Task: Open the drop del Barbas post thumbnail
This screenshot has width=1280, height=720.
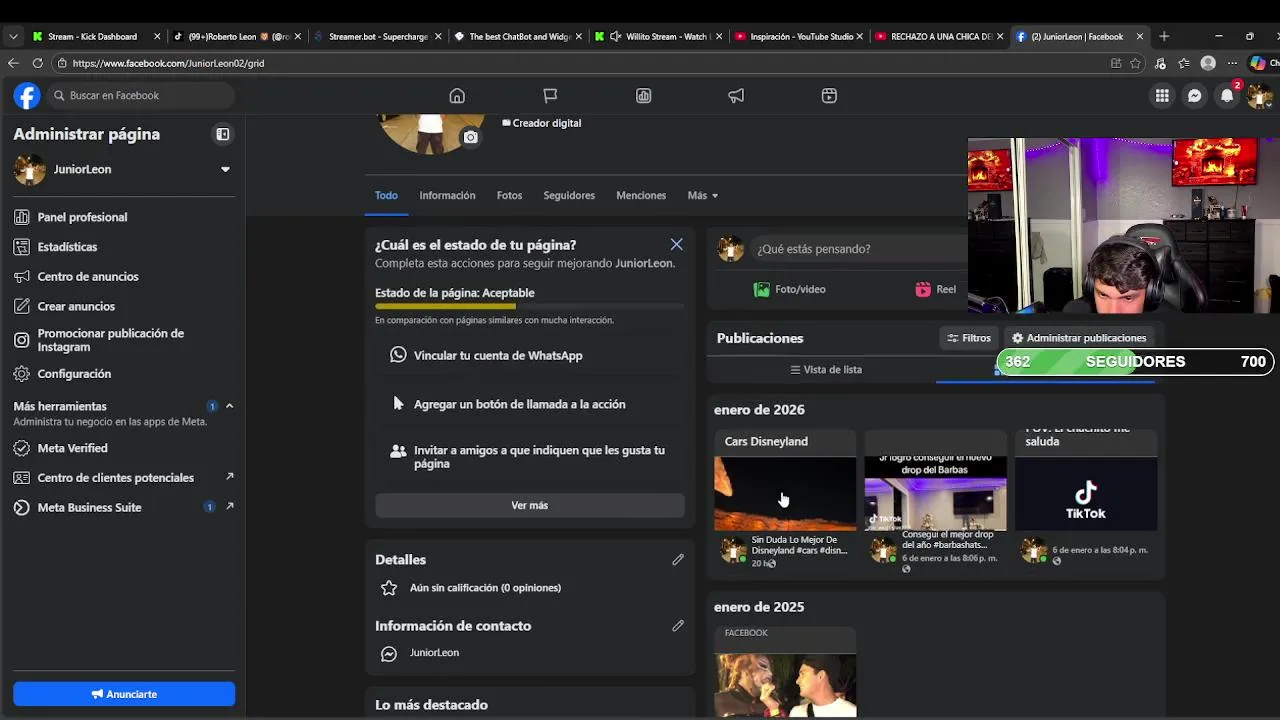Action: [936, 493]
